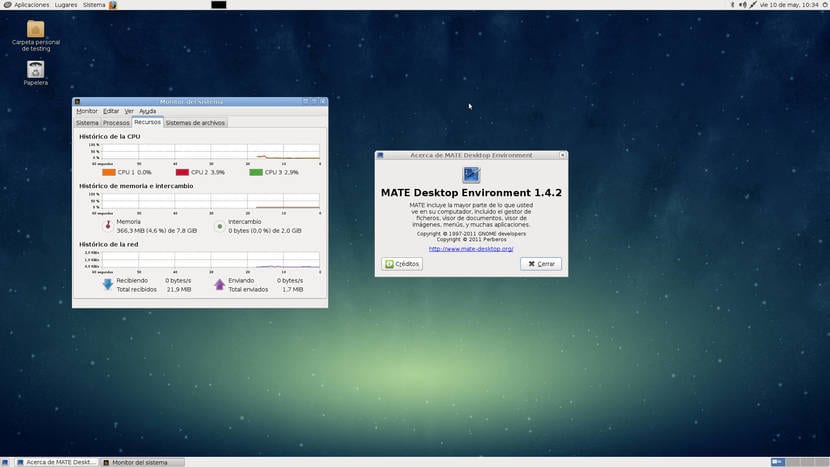
Task: Open the mate-desktop.org link
Action: click(471, 249)
